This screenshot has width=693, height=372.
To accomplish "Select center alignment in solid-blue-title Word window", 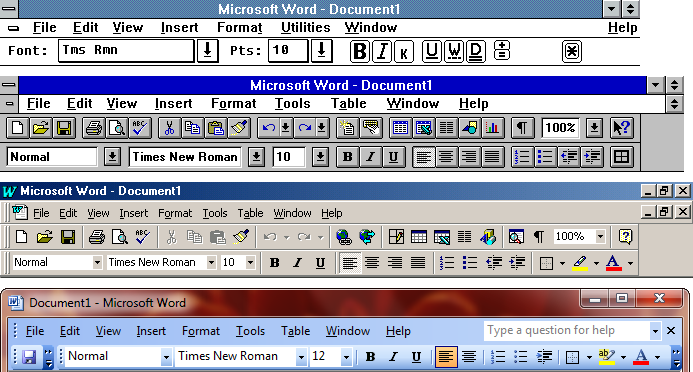I will [x=446, y=157].
